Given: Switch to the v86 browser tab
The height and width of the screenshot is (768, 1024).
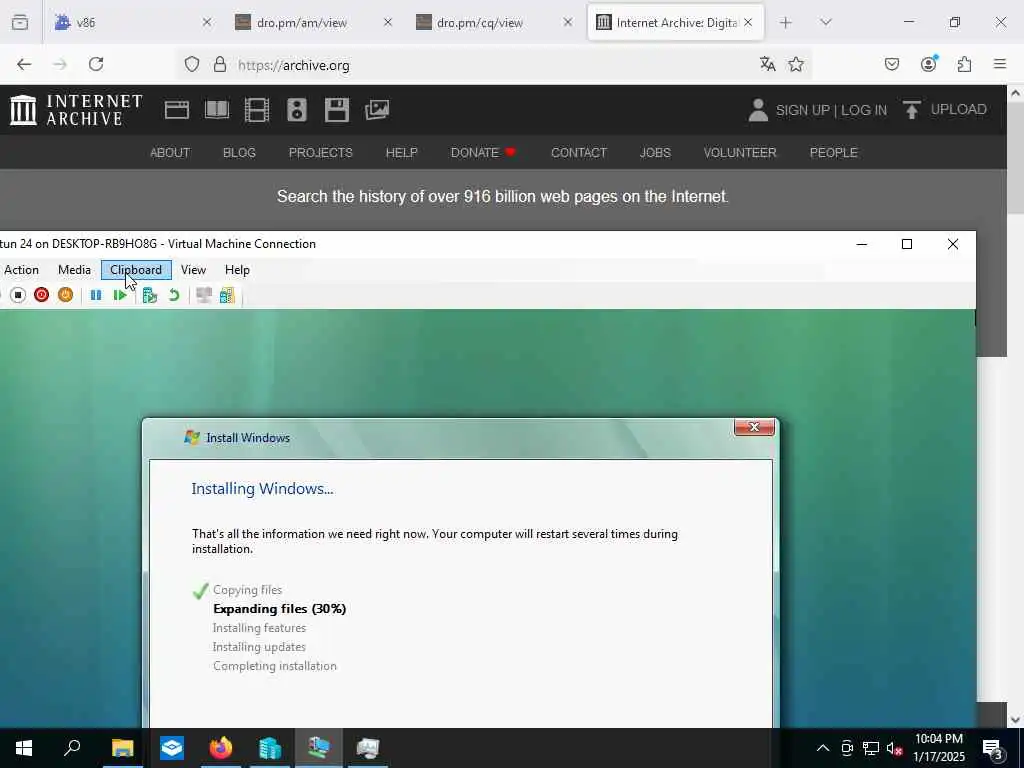Looking at the screenshot, I should (x=127, y=22).
